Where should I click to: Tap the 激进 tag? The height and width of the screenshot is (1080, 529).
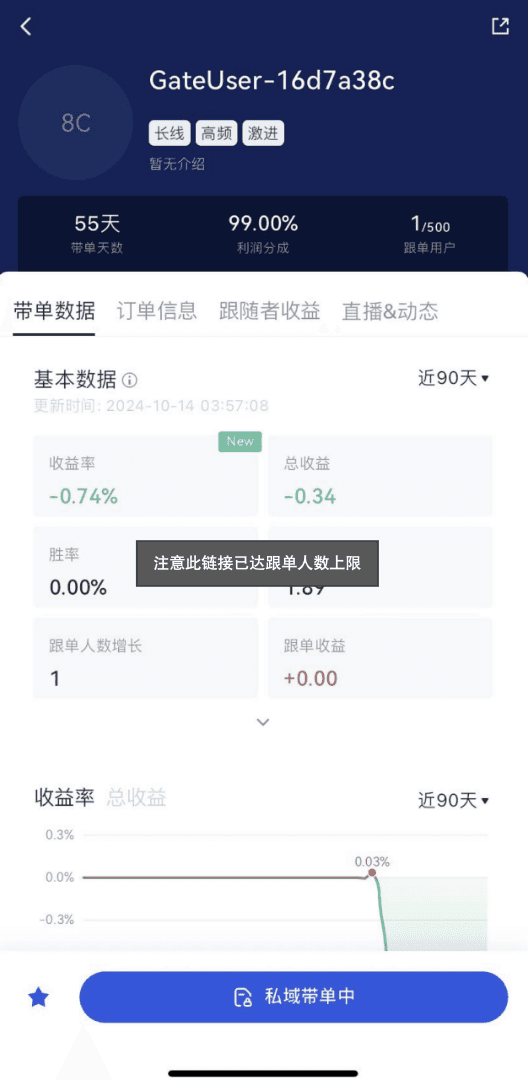263,134
